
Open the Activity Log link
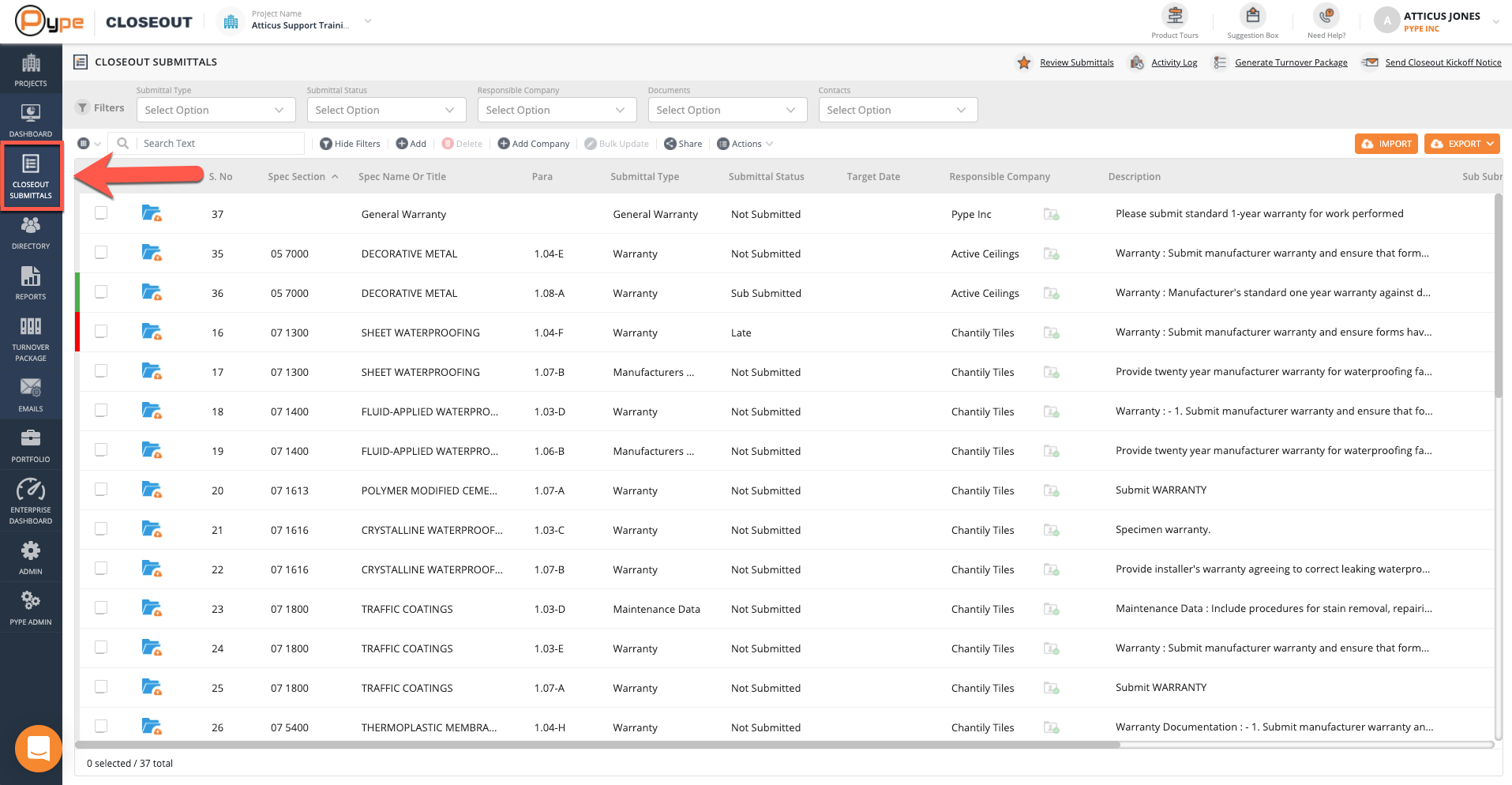click(x=1174, y=62)
